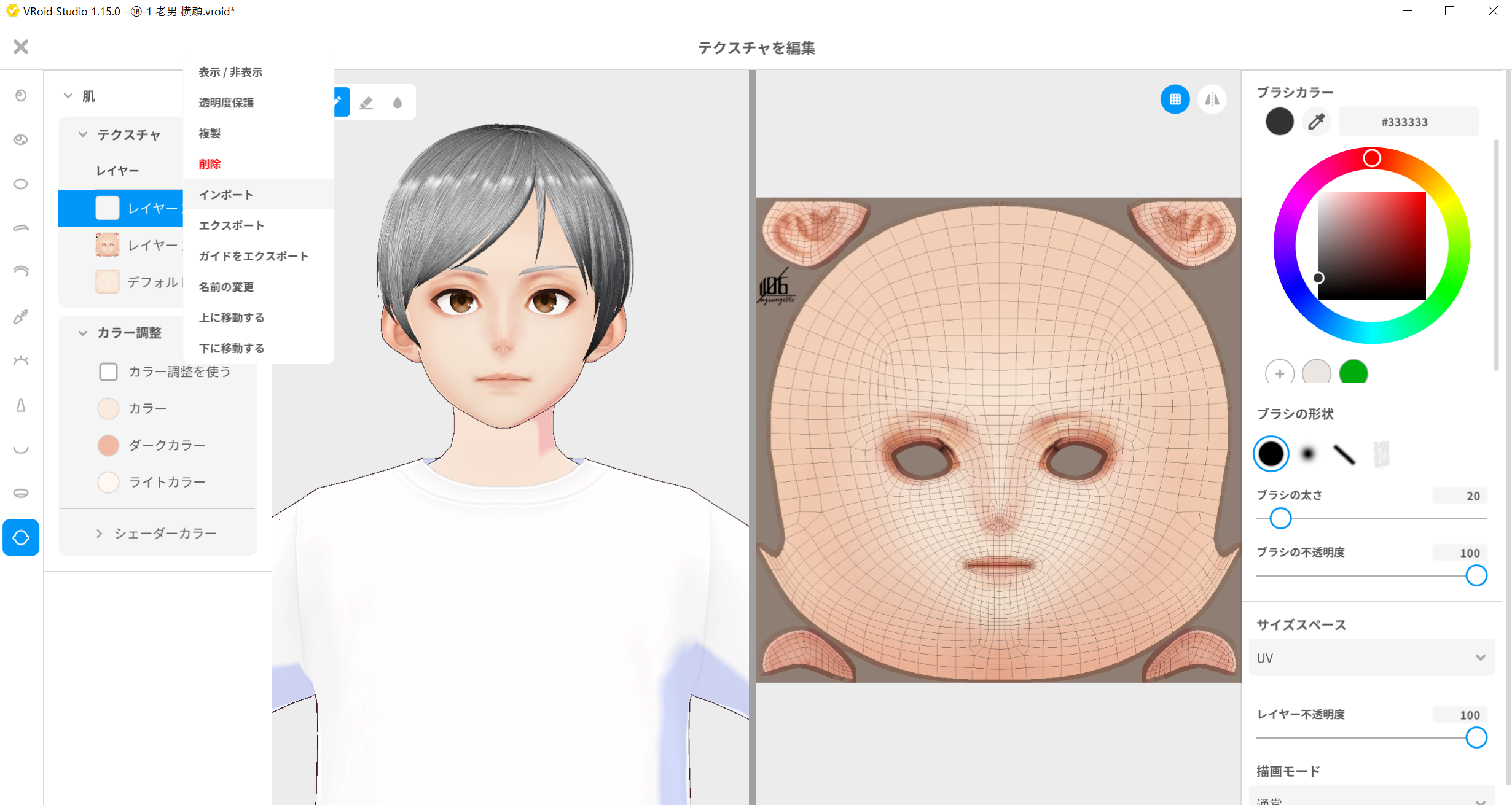Open the サイズスペース UV dropdown
The image size is (1512, 805).
point(1371,658)
